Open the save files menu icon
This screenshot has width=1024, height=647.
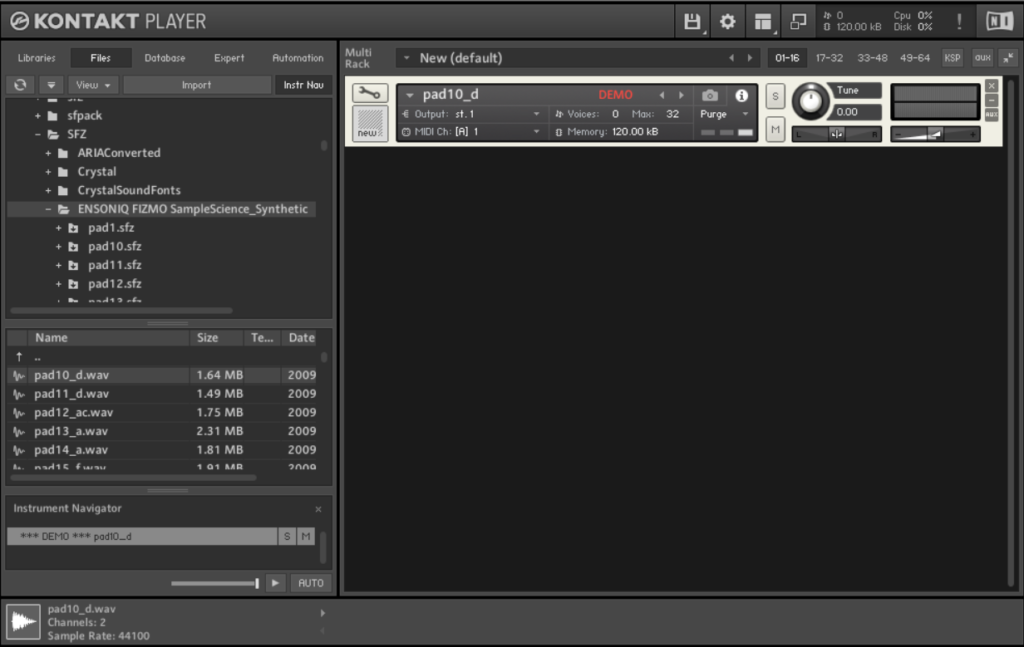coord(692,22)
